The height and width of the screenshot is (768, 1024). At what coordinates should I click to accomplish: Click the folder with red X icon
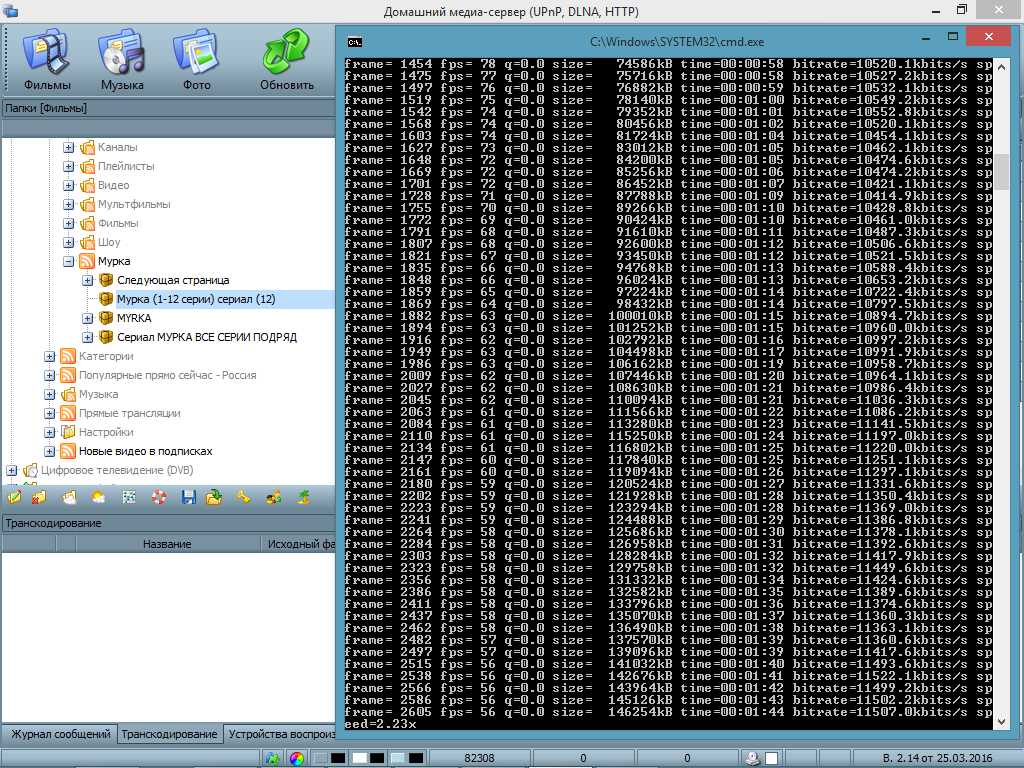click(x=39, y=496)
